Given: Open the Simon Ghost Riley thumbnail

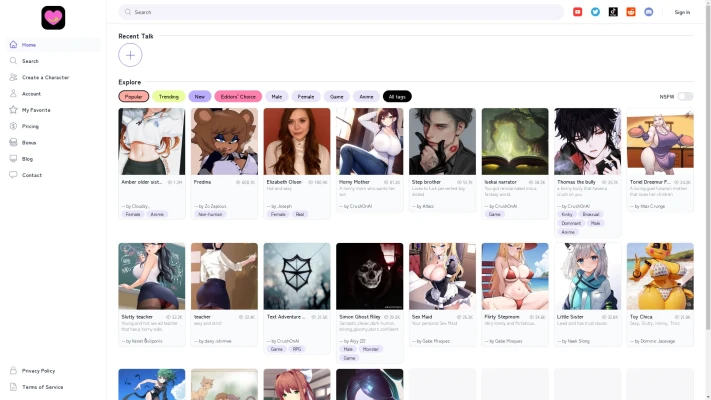Looking at the screenshot, I should [370, 276].
